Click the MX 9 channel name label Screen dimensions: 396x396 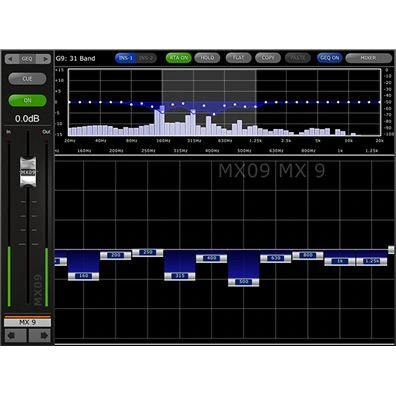27,322
